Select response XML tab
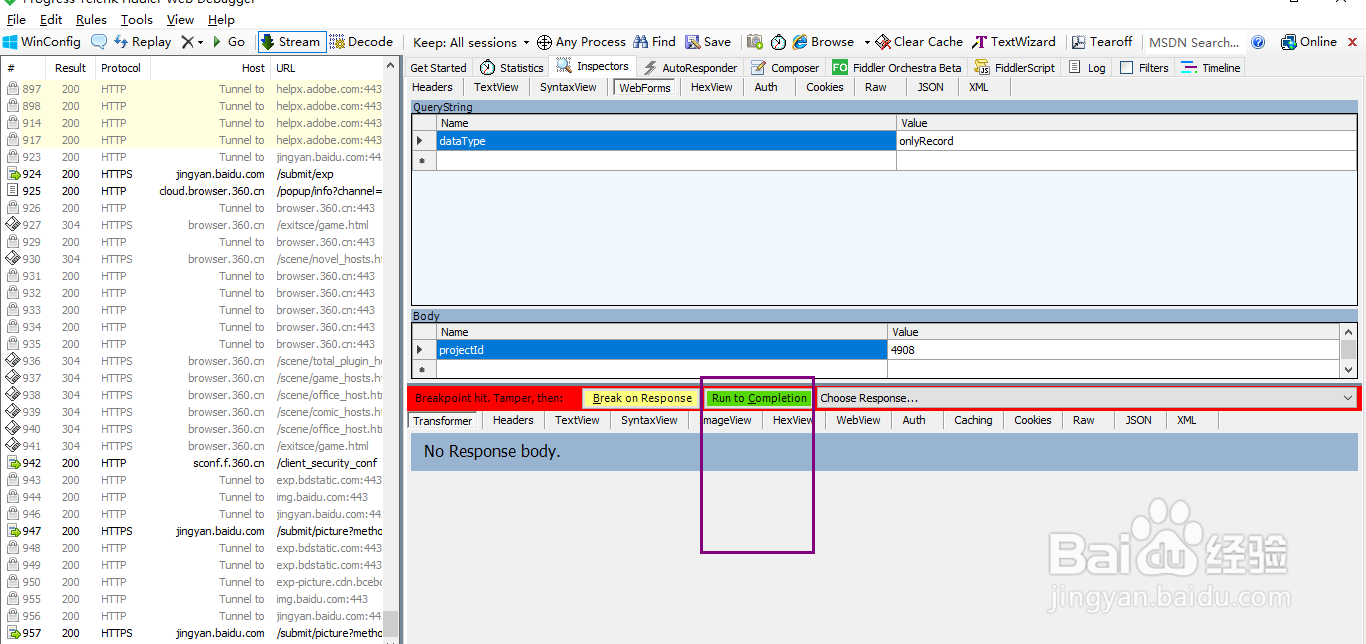The image size is (1366, 644). pos(1186,421)
